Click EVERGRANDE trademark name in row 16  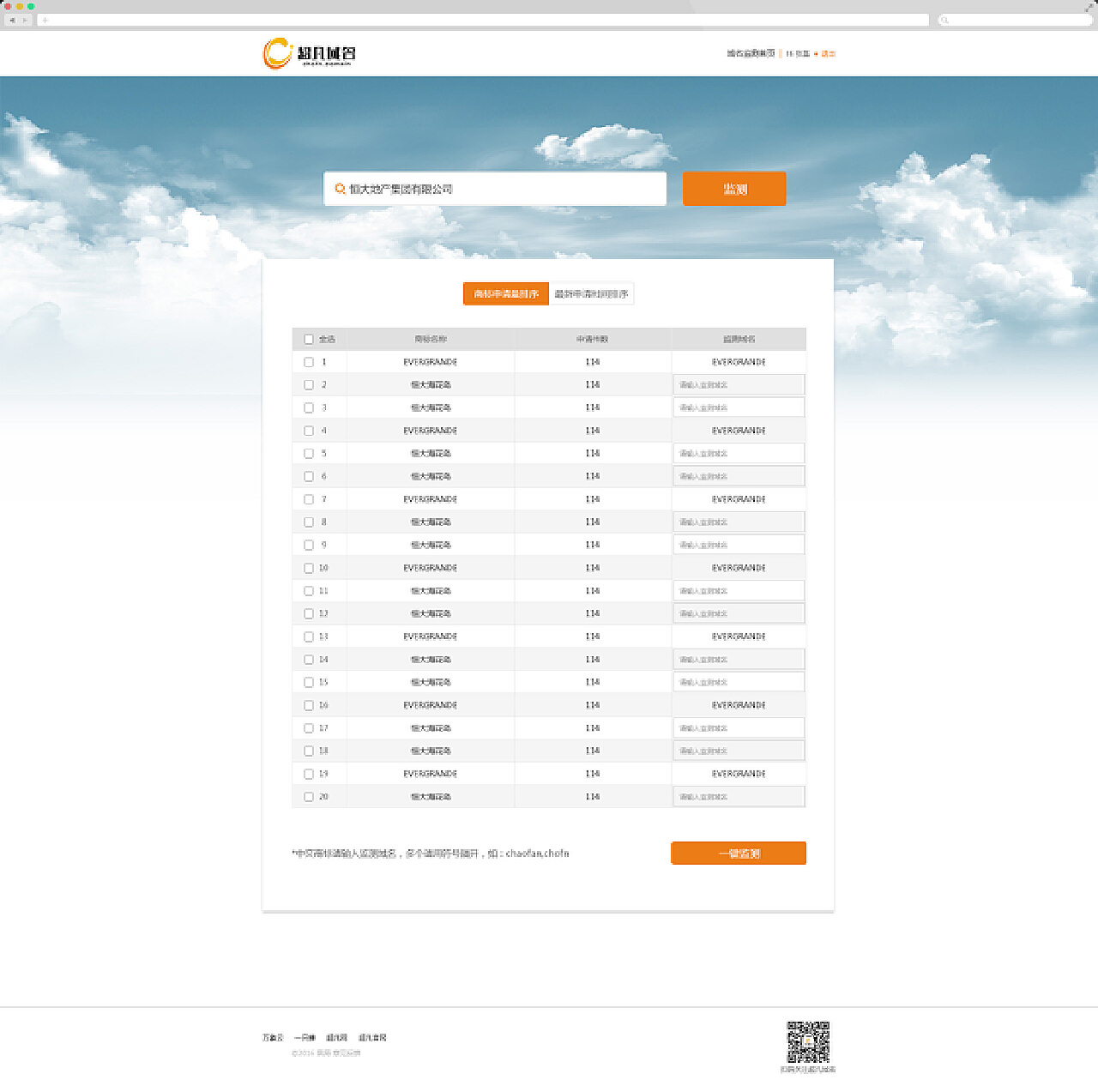(431, 705)
